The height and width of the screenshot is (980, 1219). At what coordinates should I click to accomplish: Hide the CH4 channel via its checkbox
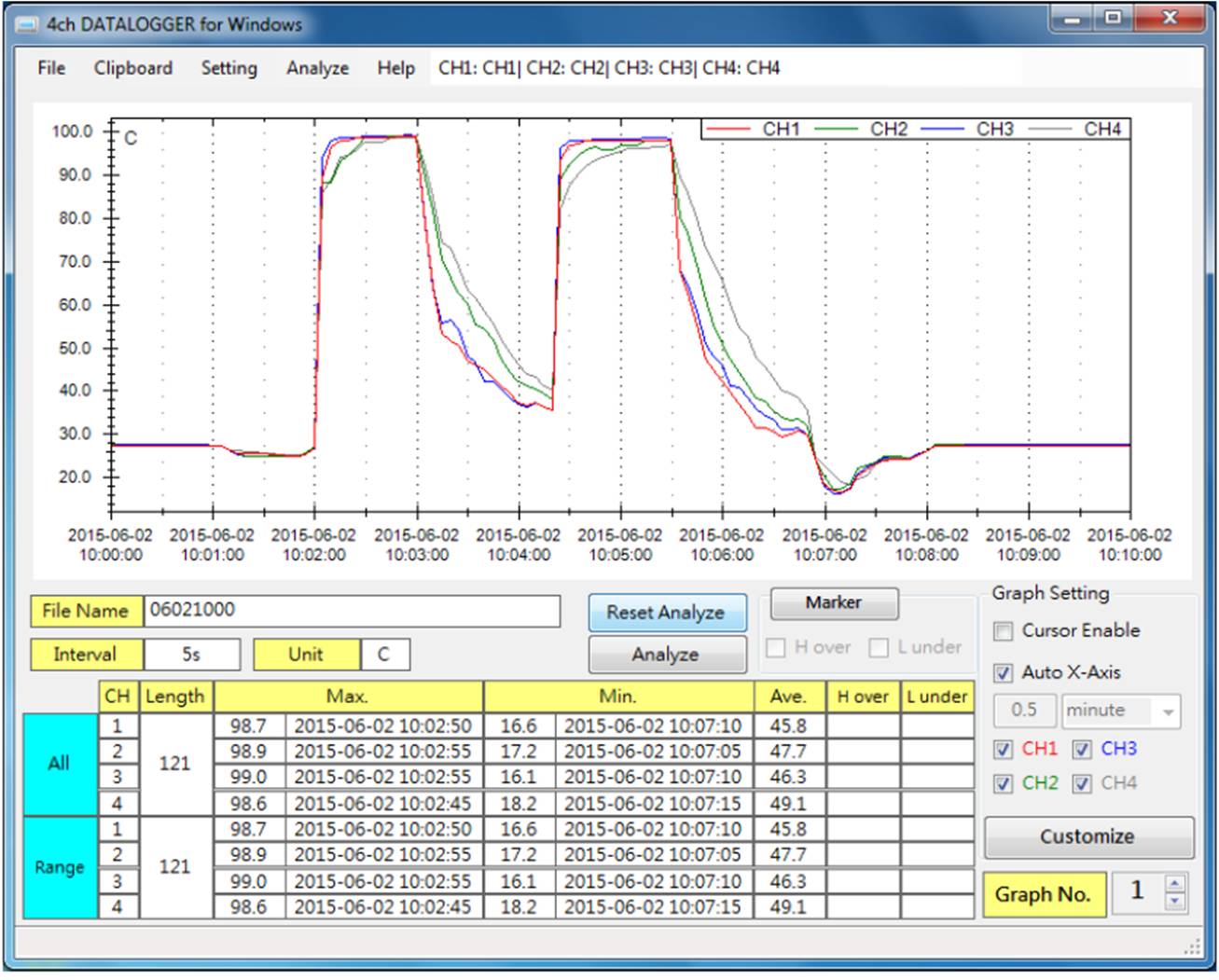point(1082,784)
